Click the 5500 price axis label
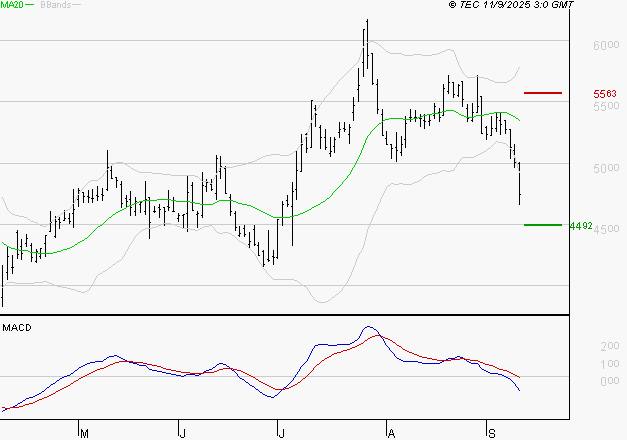Image resolution: width=627 pixels, height=440 pixels. click(605, 107)
